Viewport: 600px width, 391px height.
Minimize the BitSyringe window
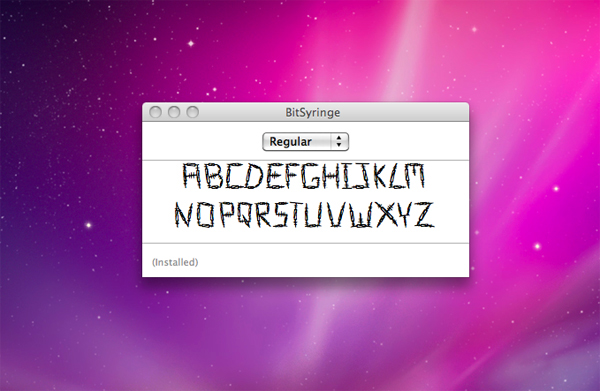174,112
